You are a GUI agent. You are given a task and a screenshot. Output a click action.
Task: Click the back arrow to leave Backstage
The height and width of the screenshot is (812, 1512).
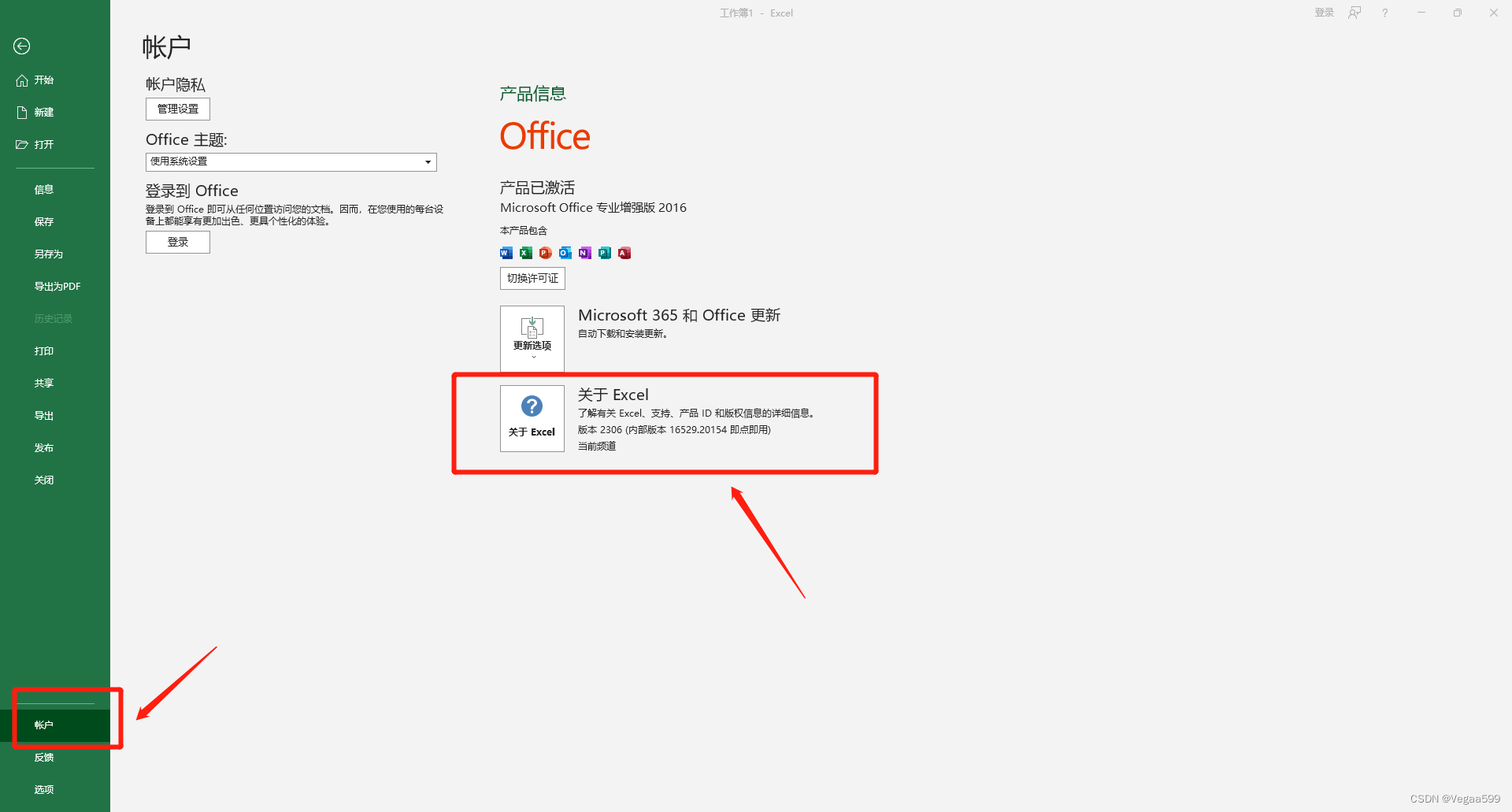tap(22, 46)
